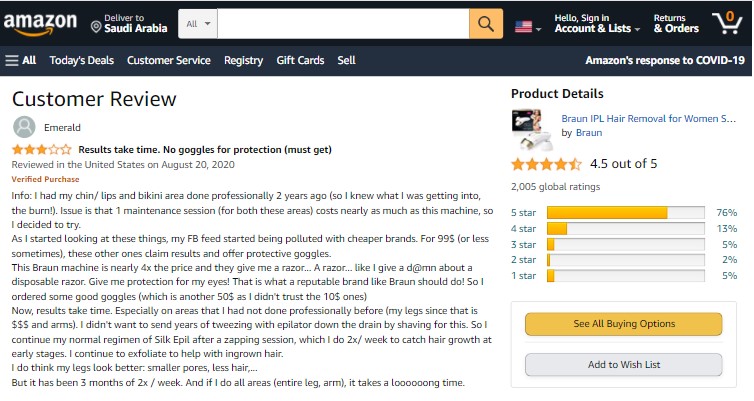Open the All search category dropdown
This screenshot has width=754, height=401.
click(198, 23)
